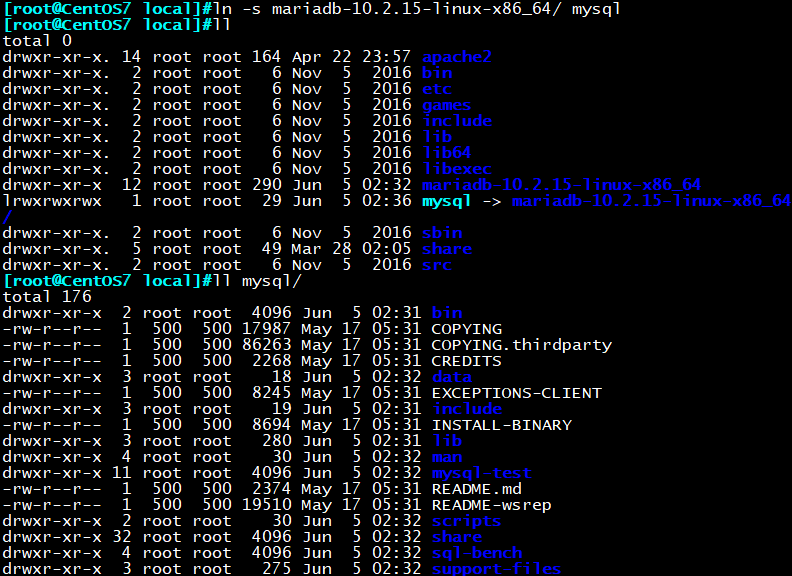792x576 pixels.
Task: Click the 19510 file size value
Action: [267, 505]
